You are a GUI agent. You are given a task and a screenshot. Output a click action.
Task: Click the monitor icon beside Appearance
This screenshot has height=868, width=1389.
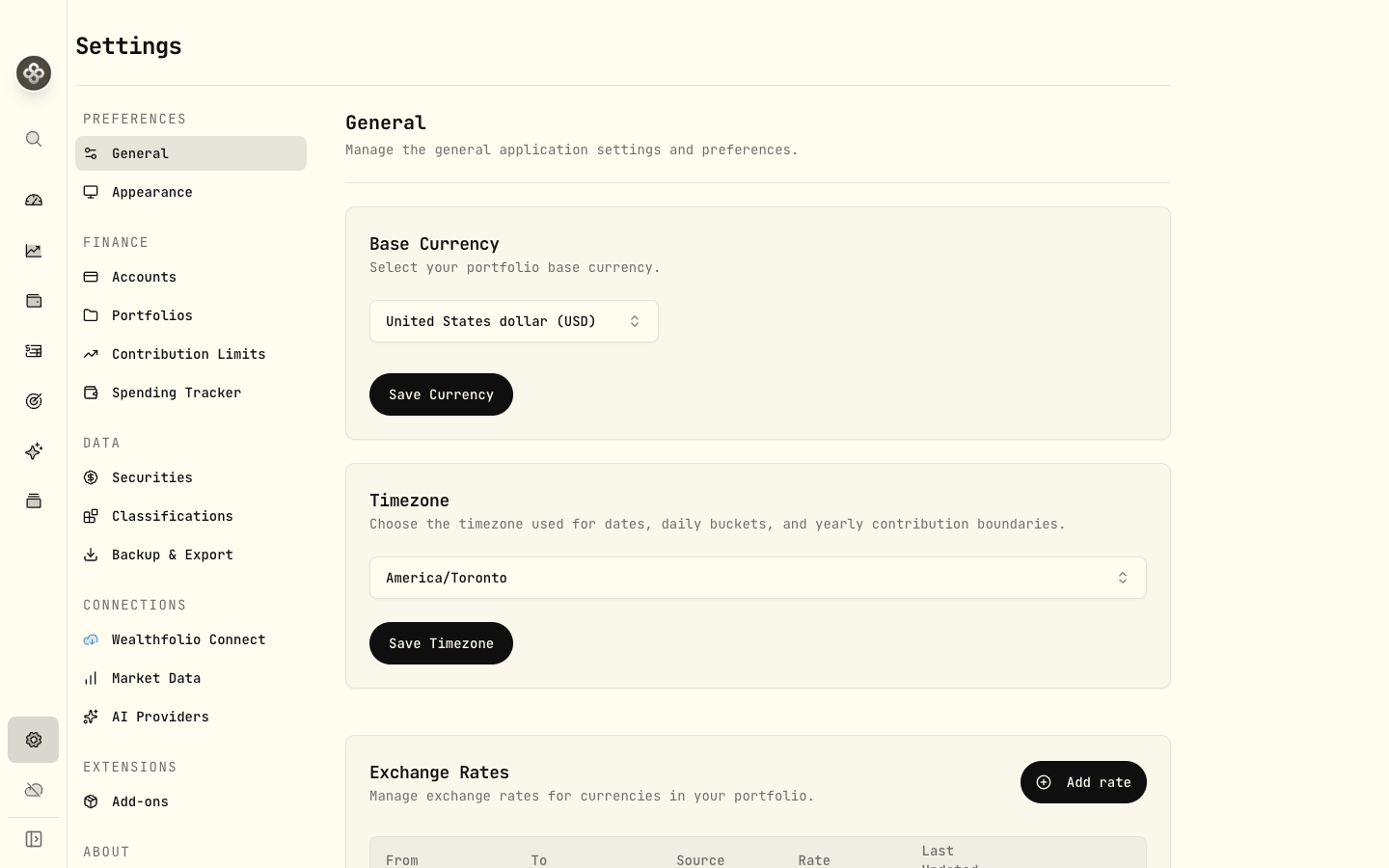[91, 192]
